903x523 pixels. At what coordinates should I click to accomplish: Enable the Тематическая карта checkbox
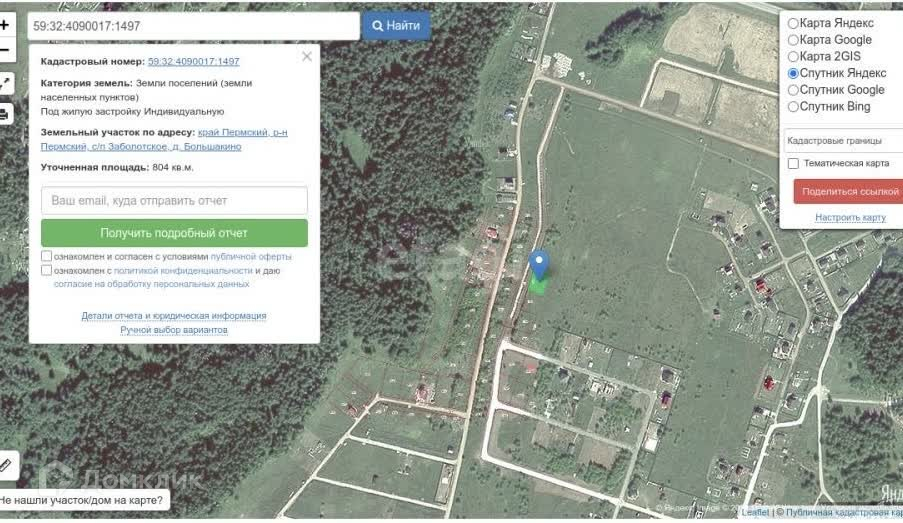pos(793,164)
